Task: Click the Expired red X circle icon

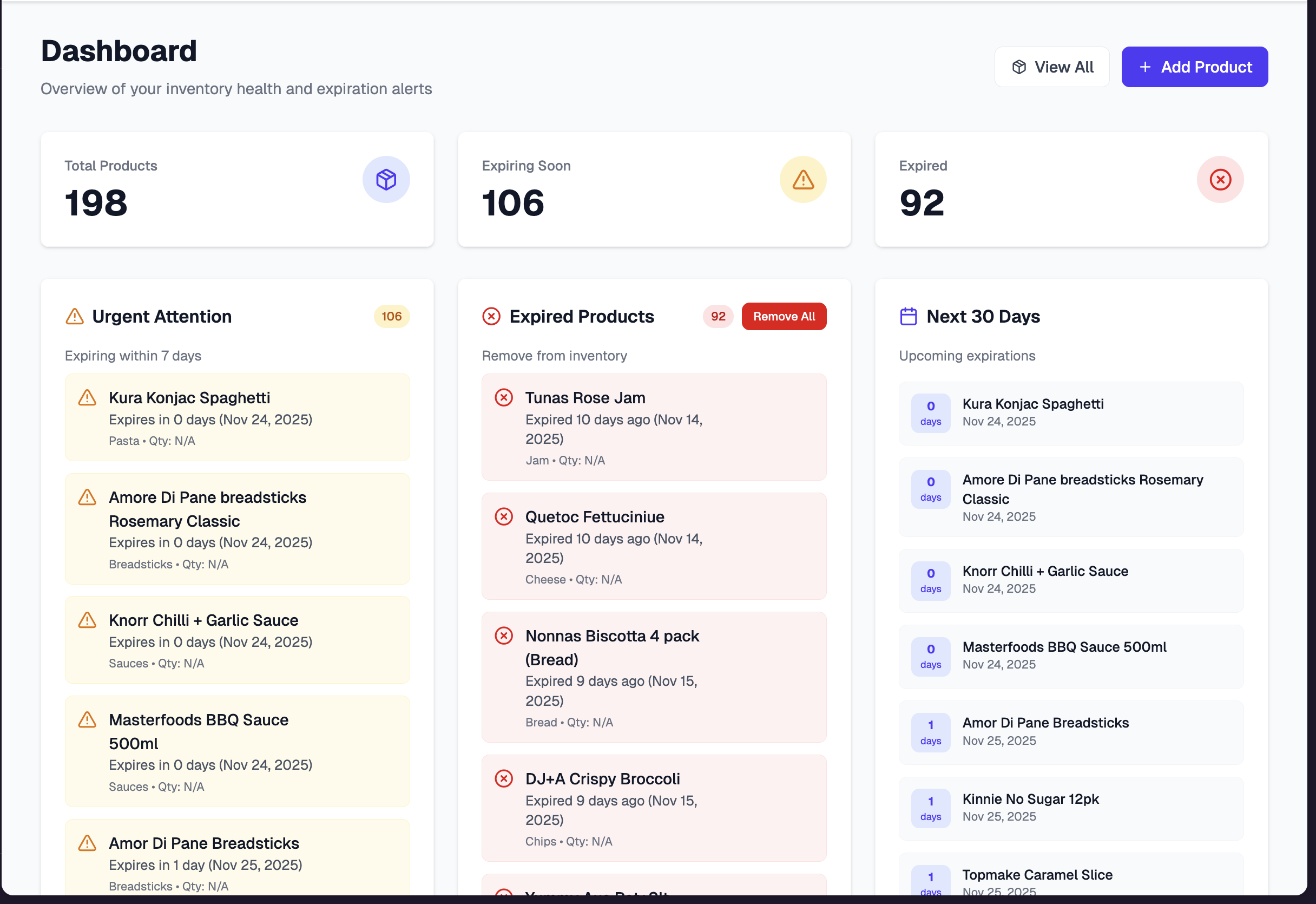Action: (x=1220, y=180)
